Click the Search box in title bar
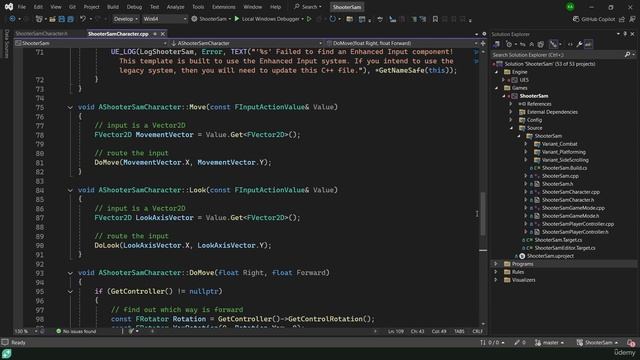This screenshot has width=640, height=360. 308,7
